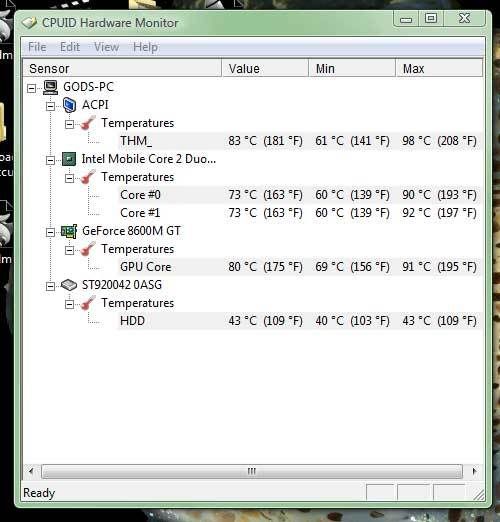
Task: Click the thermometer icon under ST920042 0ASG
Action: pyautogui.click(x=88, y=303)
